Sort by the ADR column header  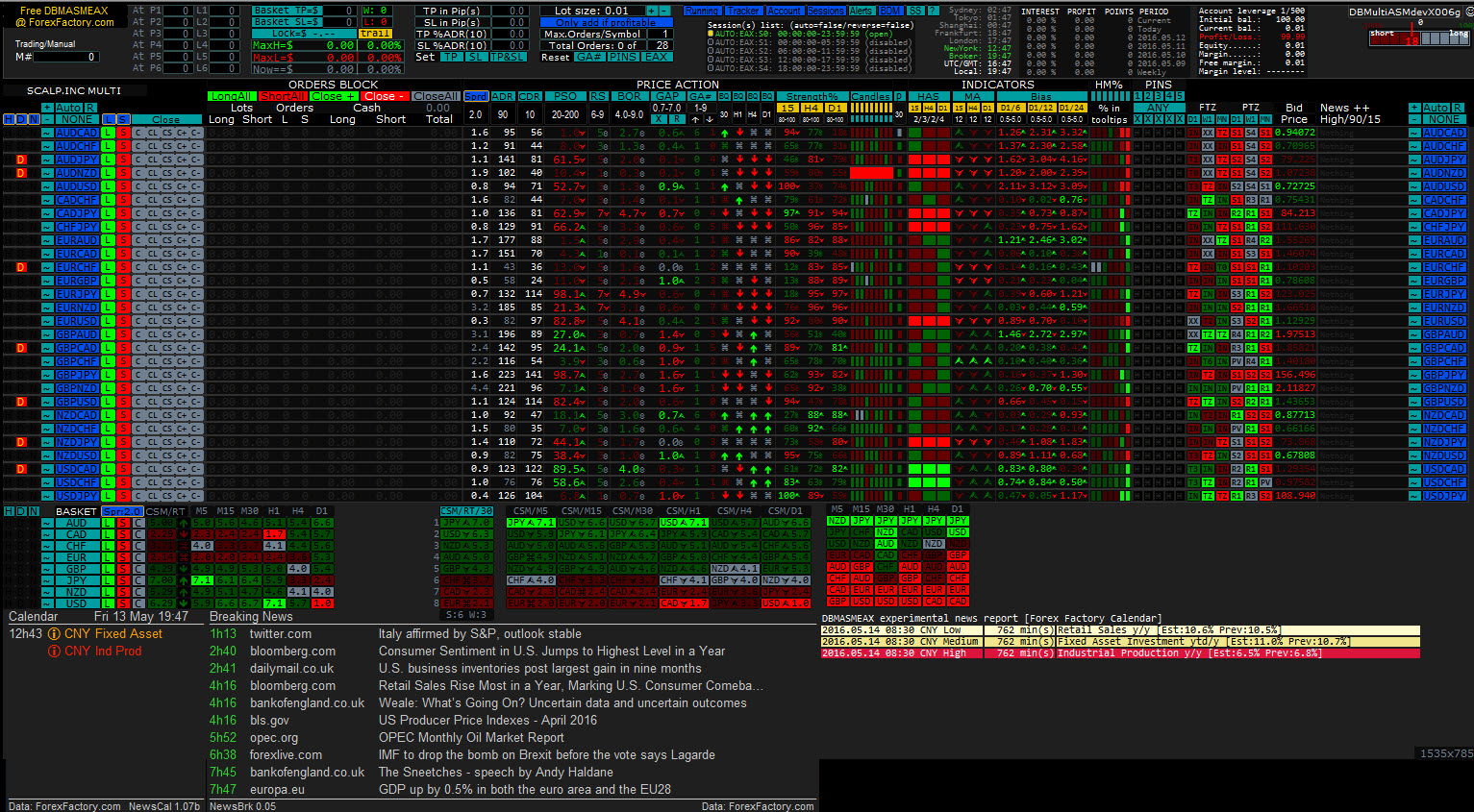click(503, 96)
